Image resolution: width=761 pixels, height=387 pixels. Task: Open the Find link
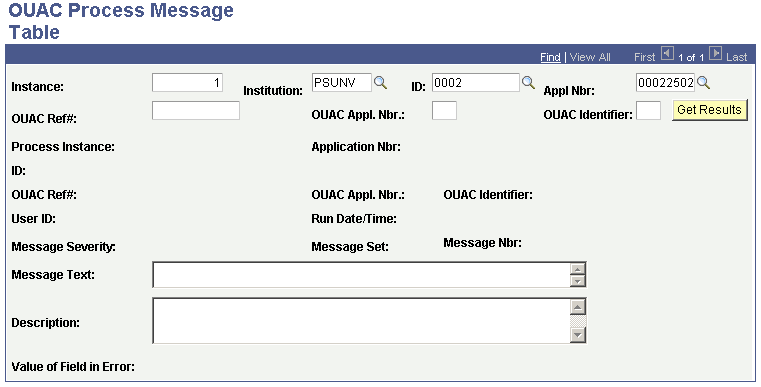coord(550,57)
